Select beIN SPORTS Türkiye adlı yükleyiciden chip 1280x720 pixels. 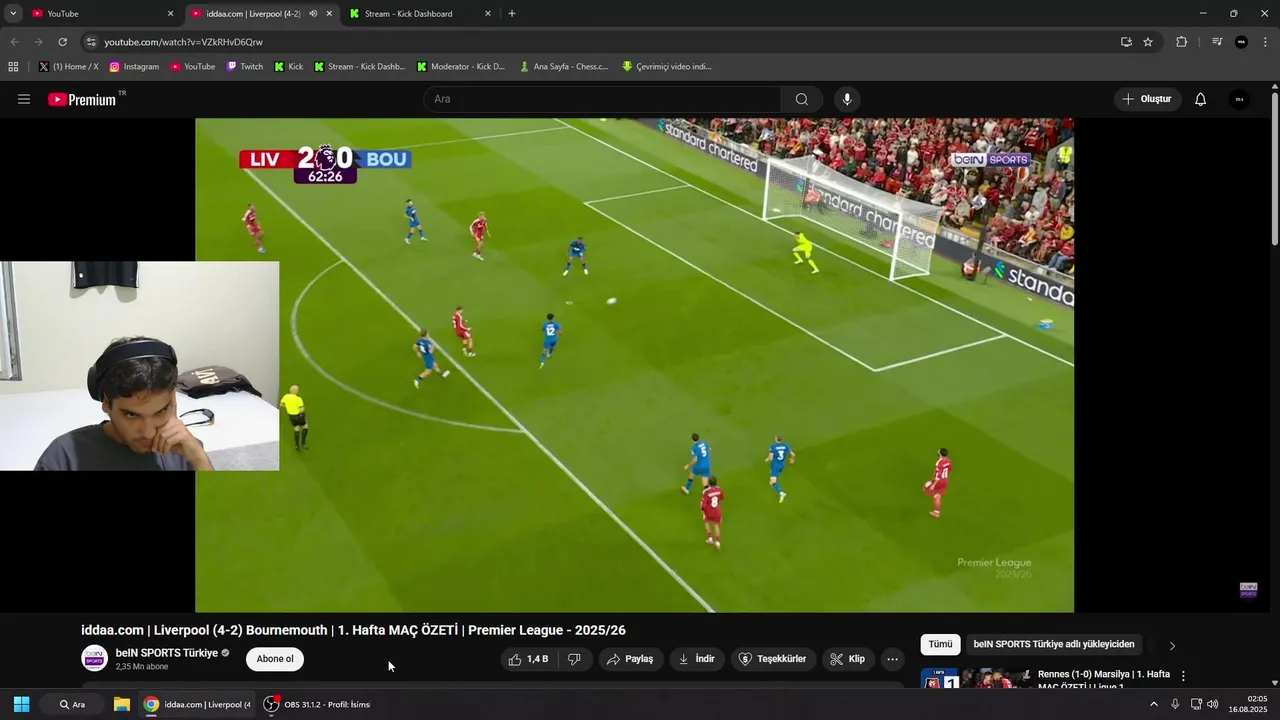[1054, 645]
